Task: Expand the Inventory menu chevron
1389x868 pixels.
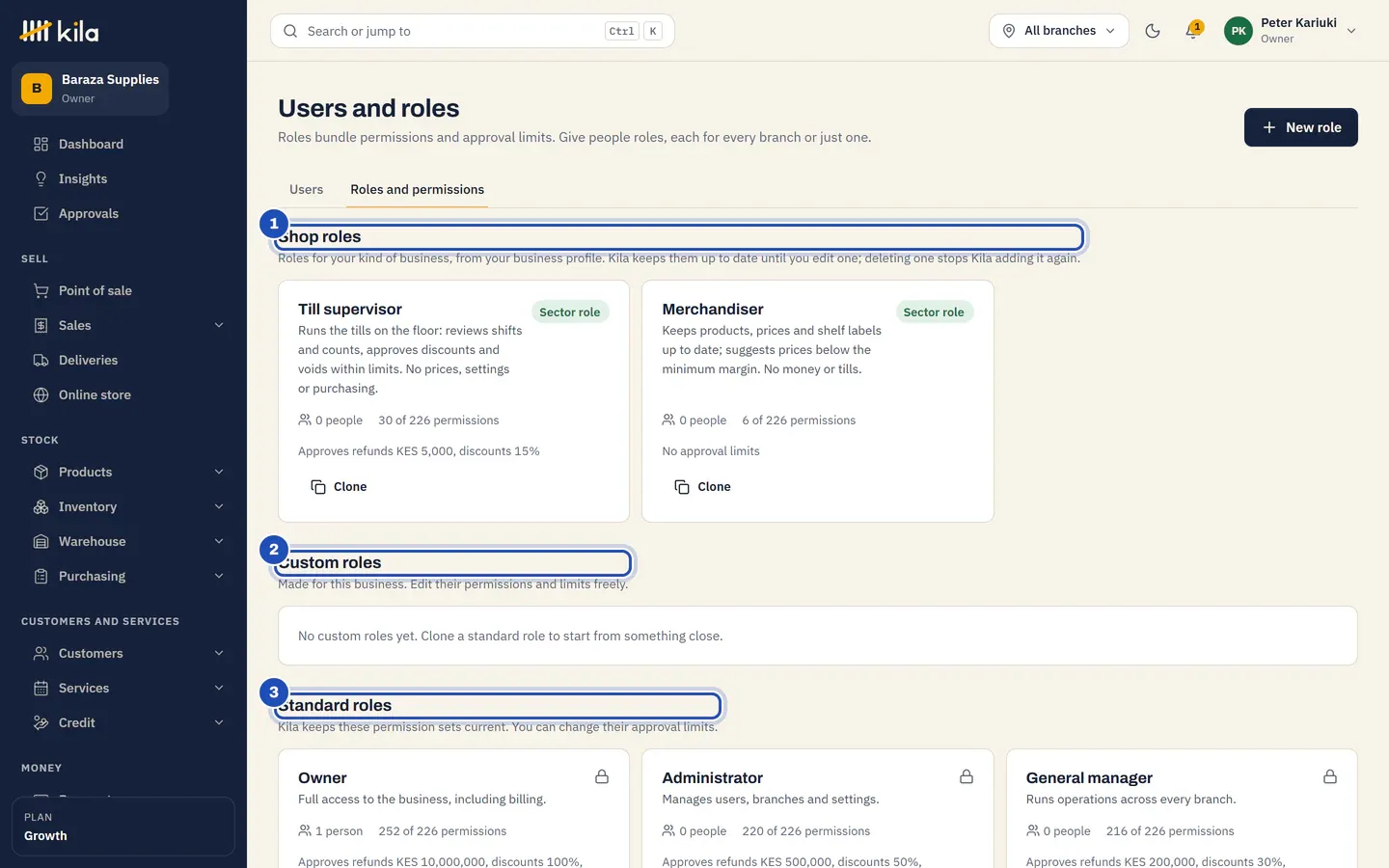Action: [x=219, y=507]
